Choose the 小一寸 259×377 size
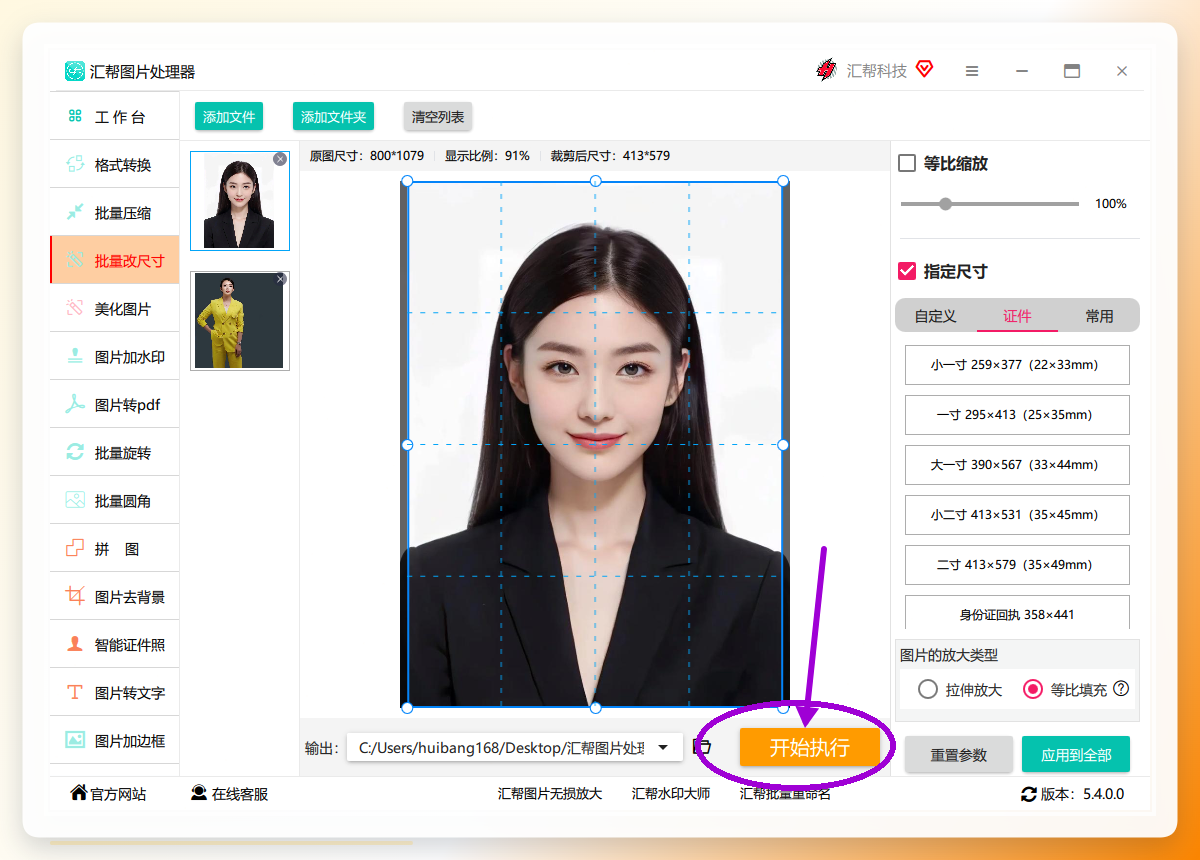 pyautogui.click(x=1017, y=365)
